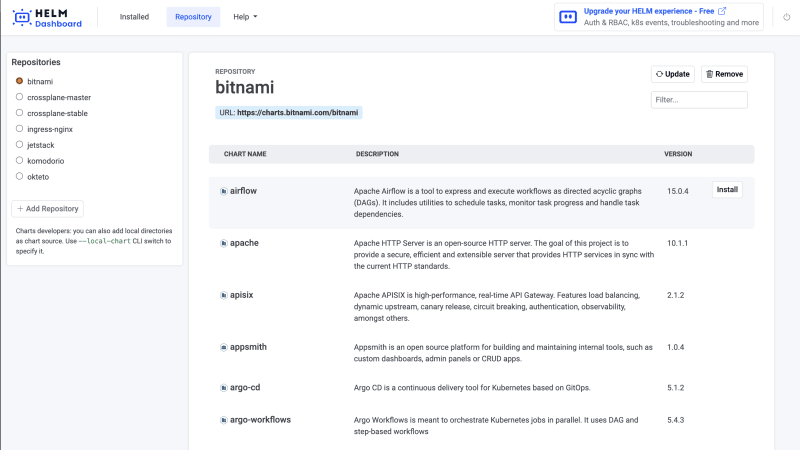This screenshot has height=450, width=800.
Task: Click the upgrade banner robot icon
Action: [568, 17]
